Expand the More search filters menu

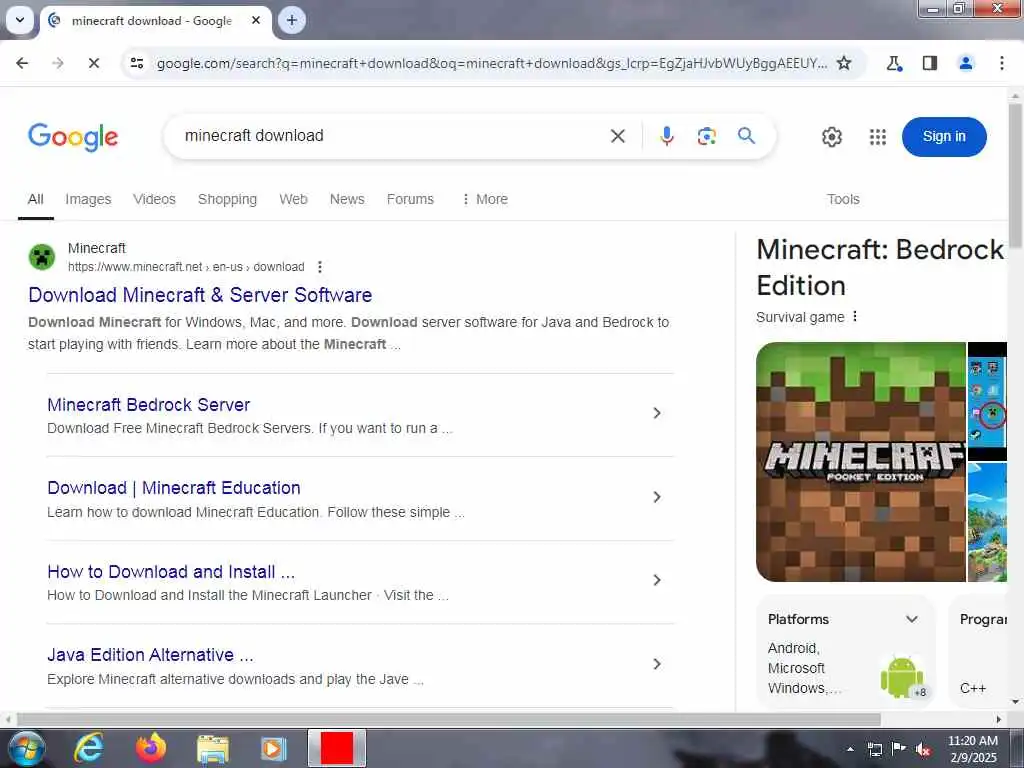(485, 199)
